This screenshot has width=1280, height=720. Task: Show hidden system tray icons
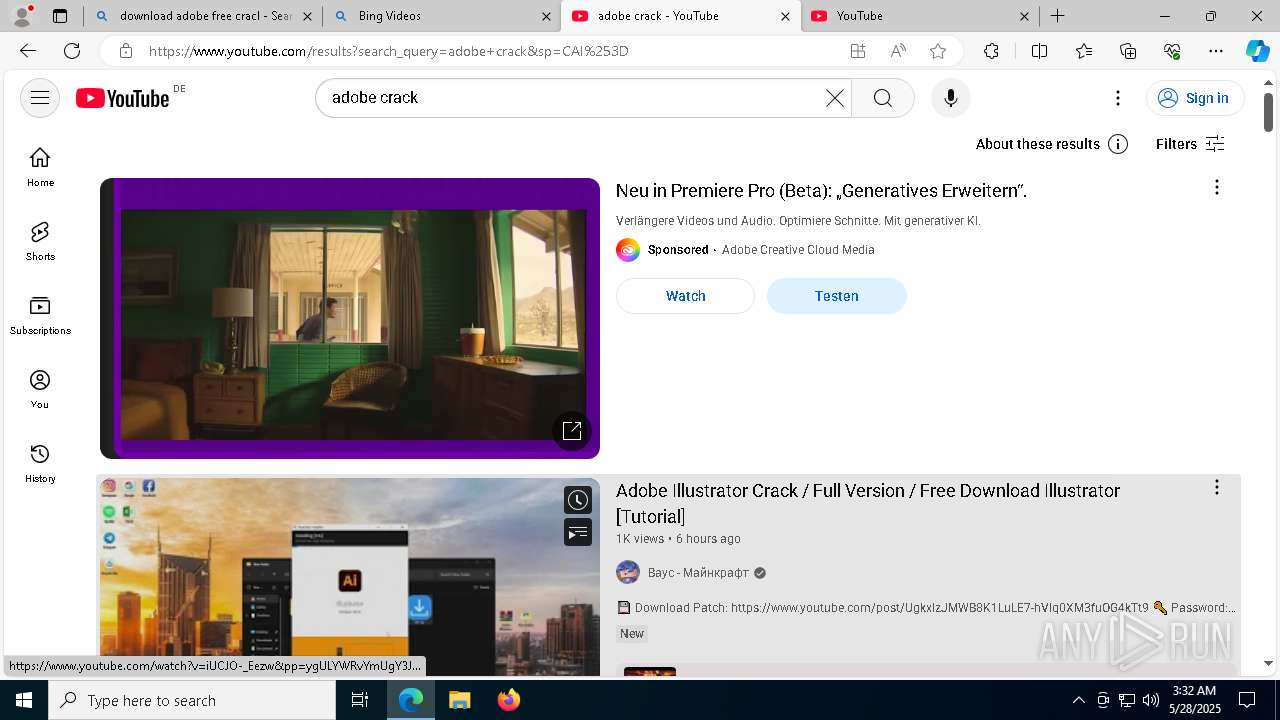[1078, 700]
